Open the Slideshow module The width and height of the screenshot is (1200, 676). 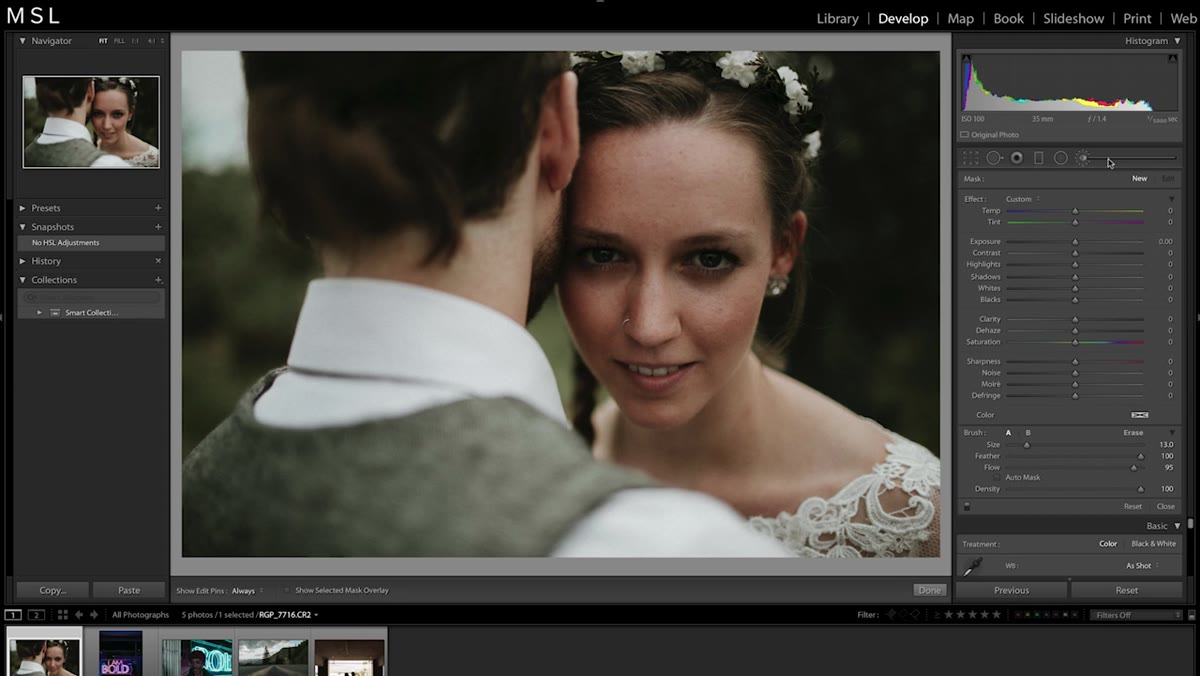coord(1074,18)
